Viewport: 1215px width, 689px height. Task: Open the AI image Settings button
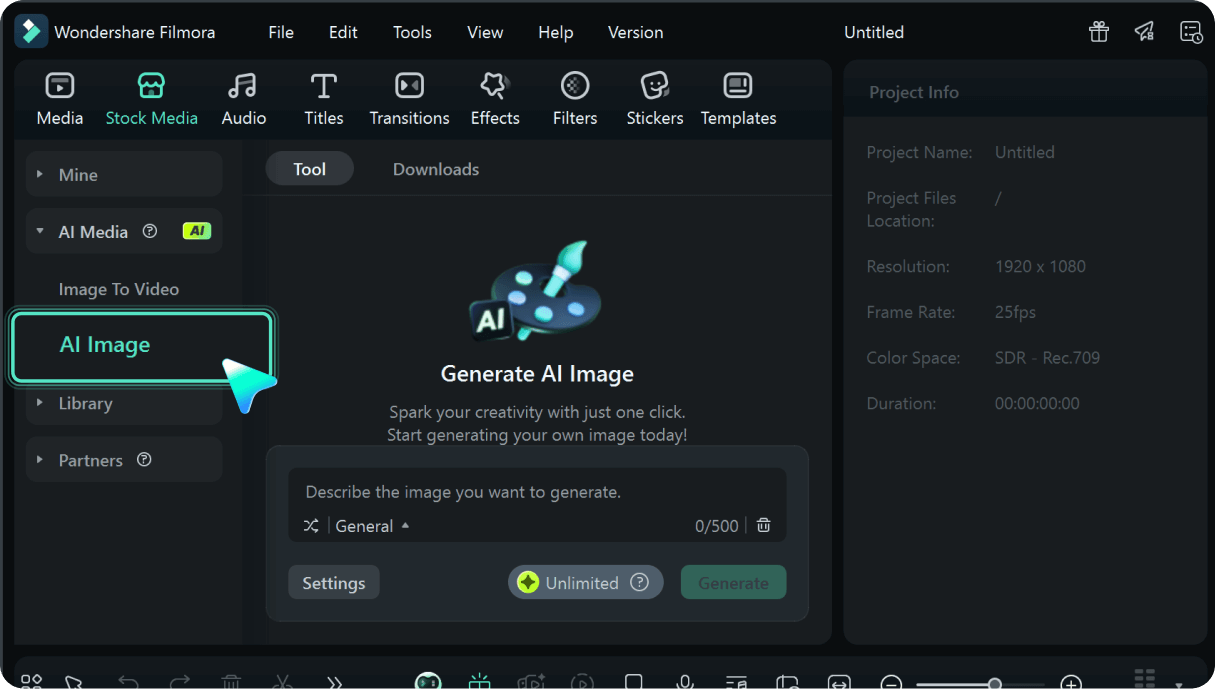tap(334, 583)
